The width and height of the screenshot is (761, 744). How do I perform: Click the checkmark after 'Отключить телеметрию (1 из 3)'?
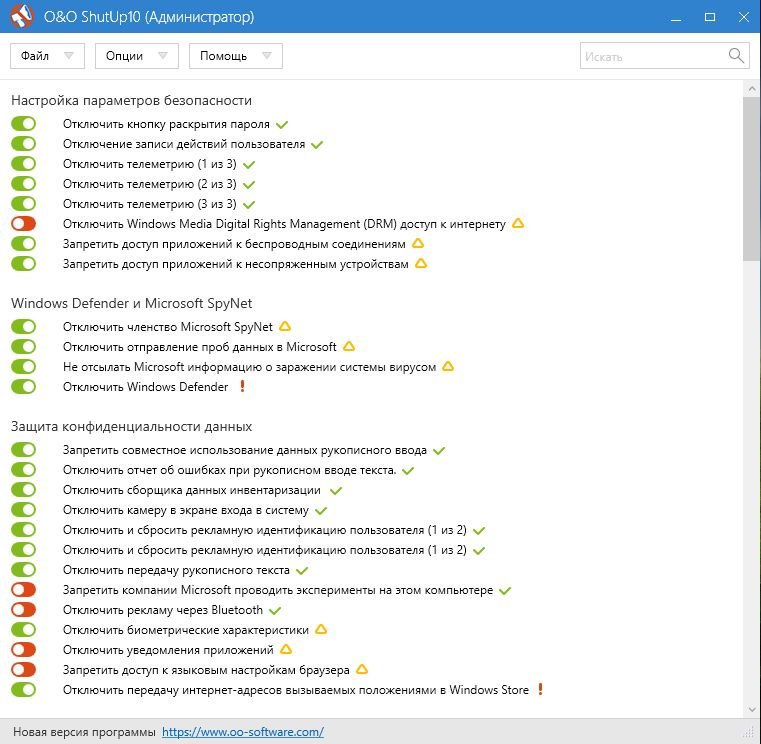(x=249, y=165)
